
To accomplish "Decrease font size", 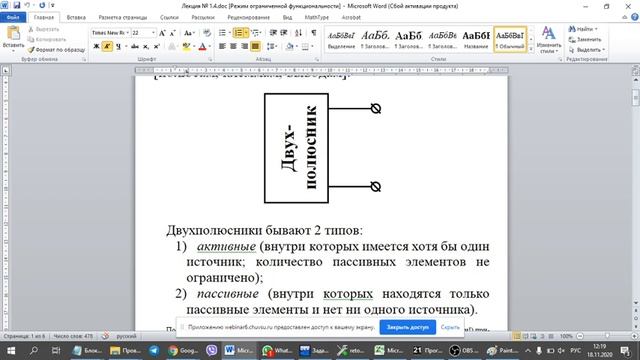I will pos(172,33).
